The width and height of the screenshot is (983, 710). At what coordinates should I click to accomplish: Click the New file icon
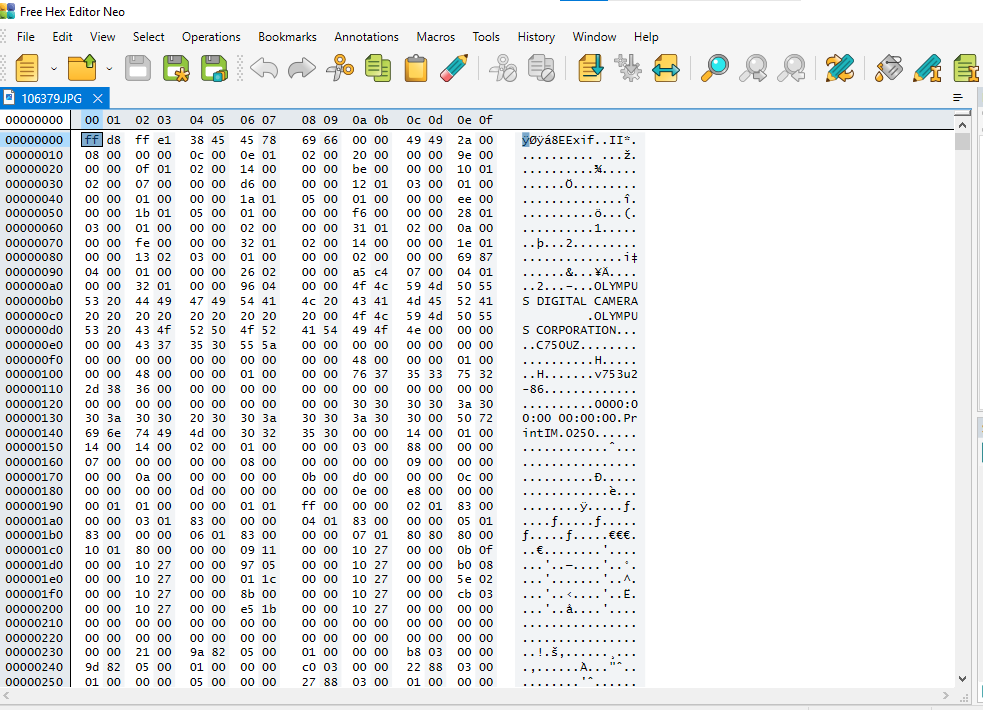pyautogui.click(x=26, y=68)
